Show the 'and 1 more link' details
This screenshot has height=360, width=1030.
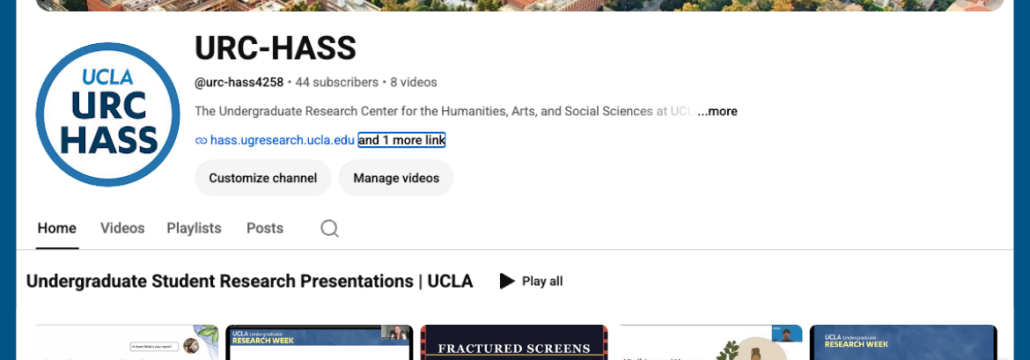tap(401, 140)
